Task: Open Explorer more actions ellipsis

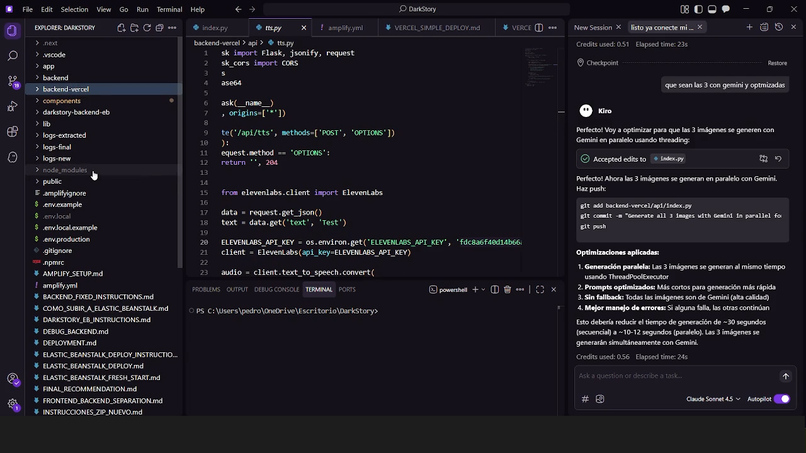Action: [x=172, y=28]
